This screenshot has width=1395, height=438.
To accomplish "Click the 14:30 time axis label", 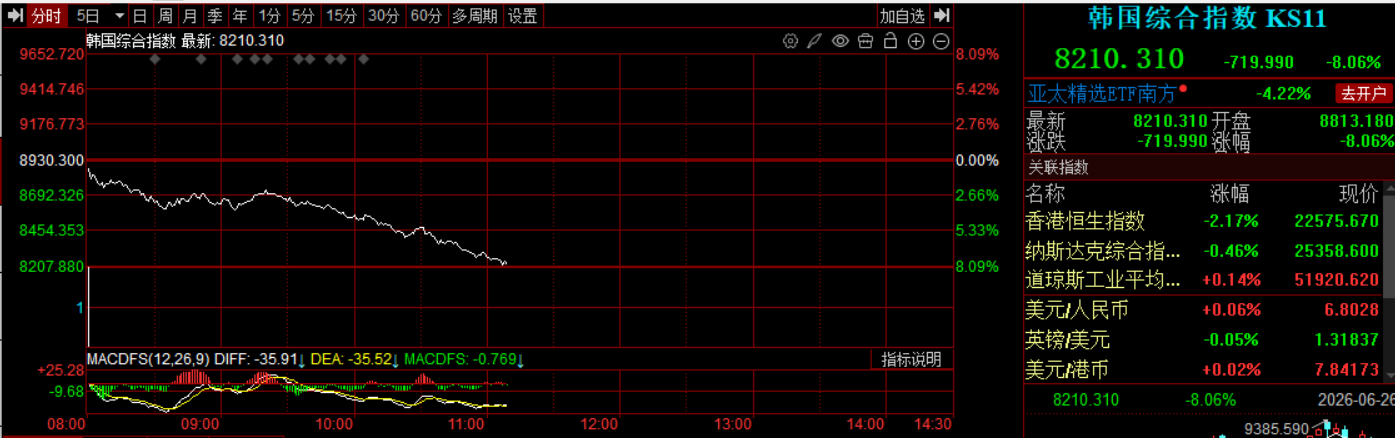I will 933,424.
